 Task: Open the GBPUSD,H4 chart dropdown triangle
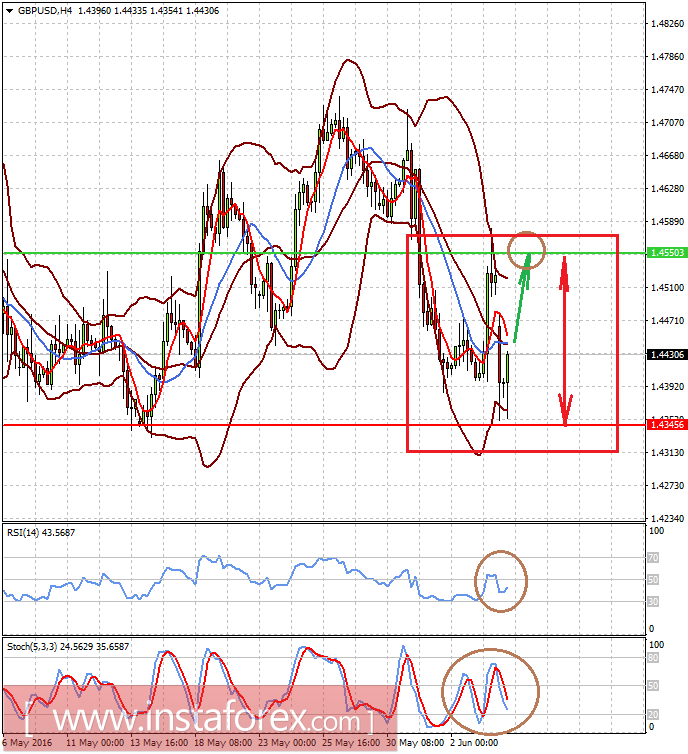(10, 11)
